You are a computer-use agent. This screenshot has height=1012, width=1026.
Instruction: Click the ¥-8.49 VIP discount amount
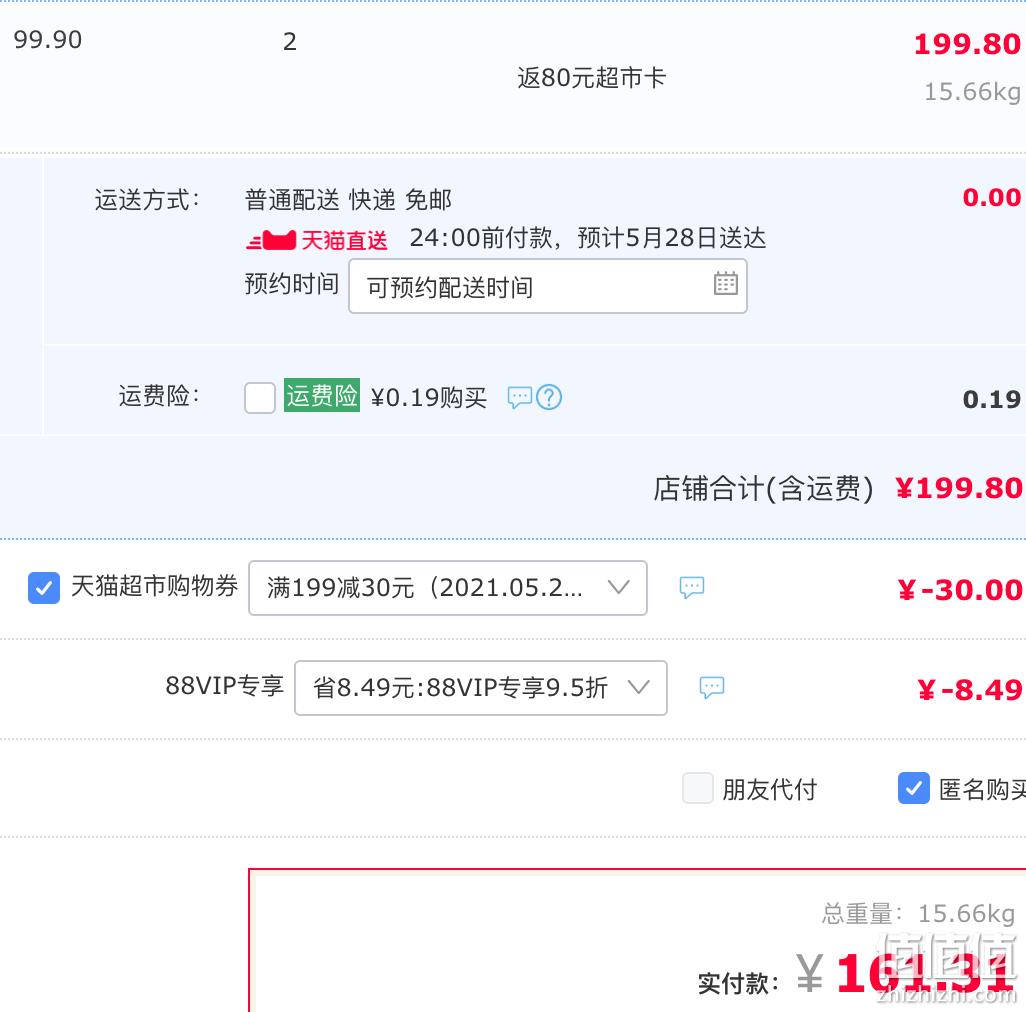click(969, 689)
